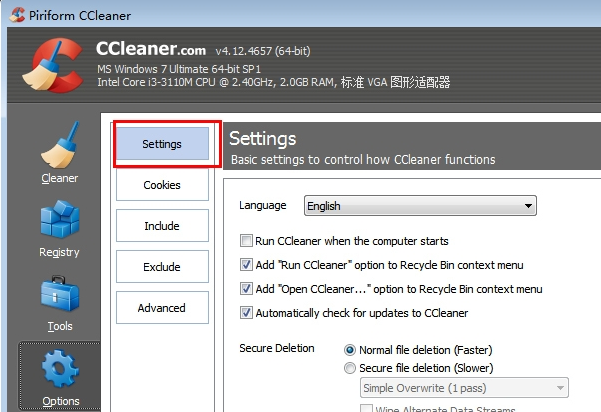Viewport: 601px width, 412px height.
Task: Click the Piriform CCleaner title bar icon
Action: click(12, 16)
